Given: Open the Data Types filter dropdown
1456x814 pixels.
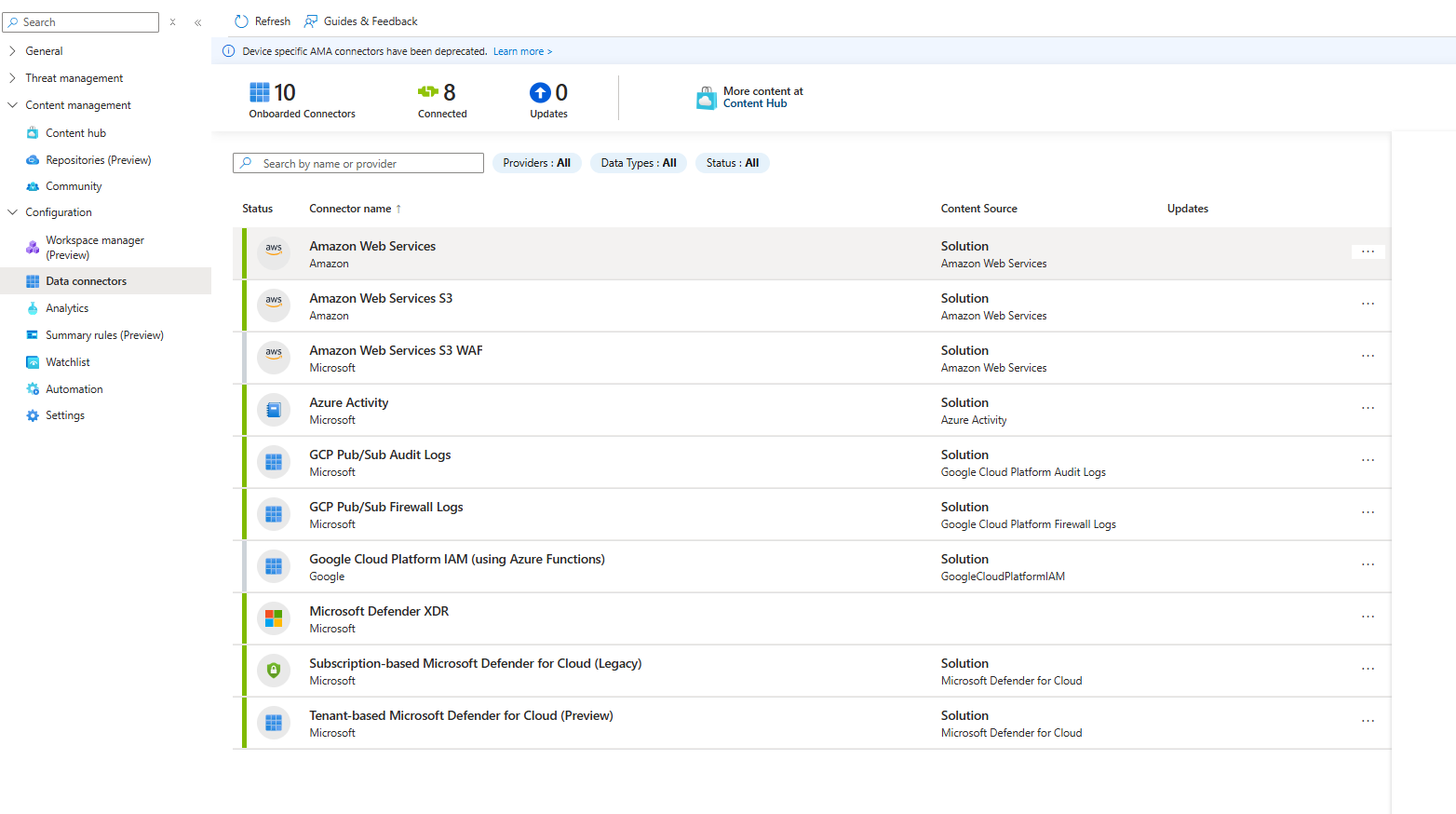Looking at the screenshot, I should [639, 163].
